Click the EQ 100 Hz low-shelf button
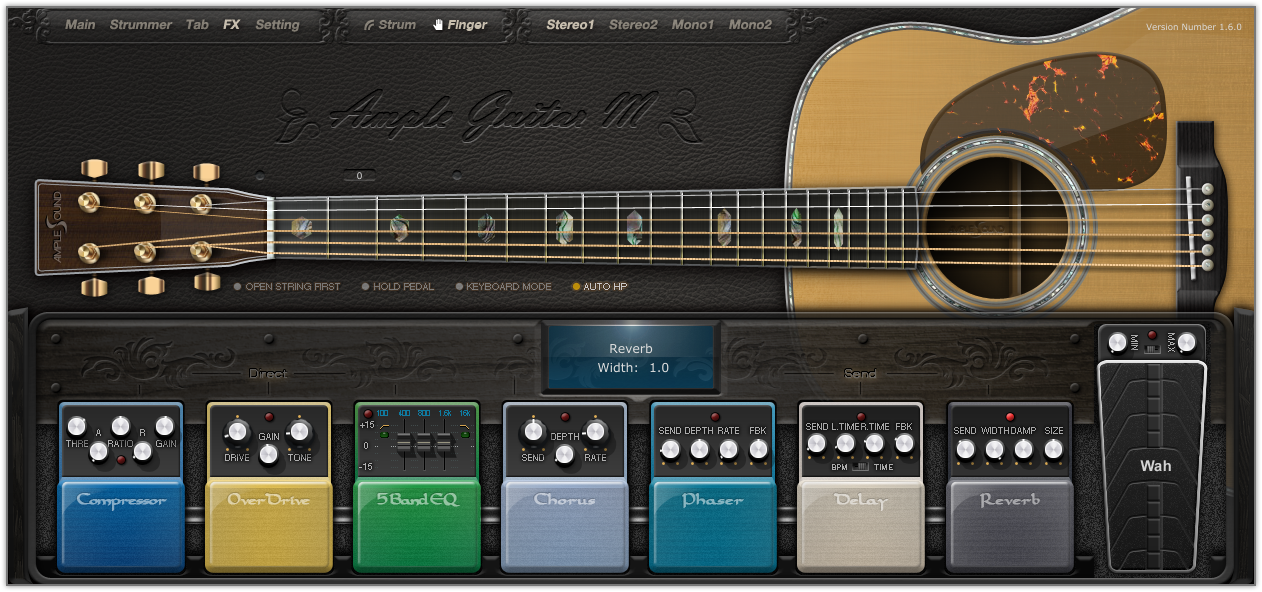This screenshot has height=592, width=1262. (383, 434)
